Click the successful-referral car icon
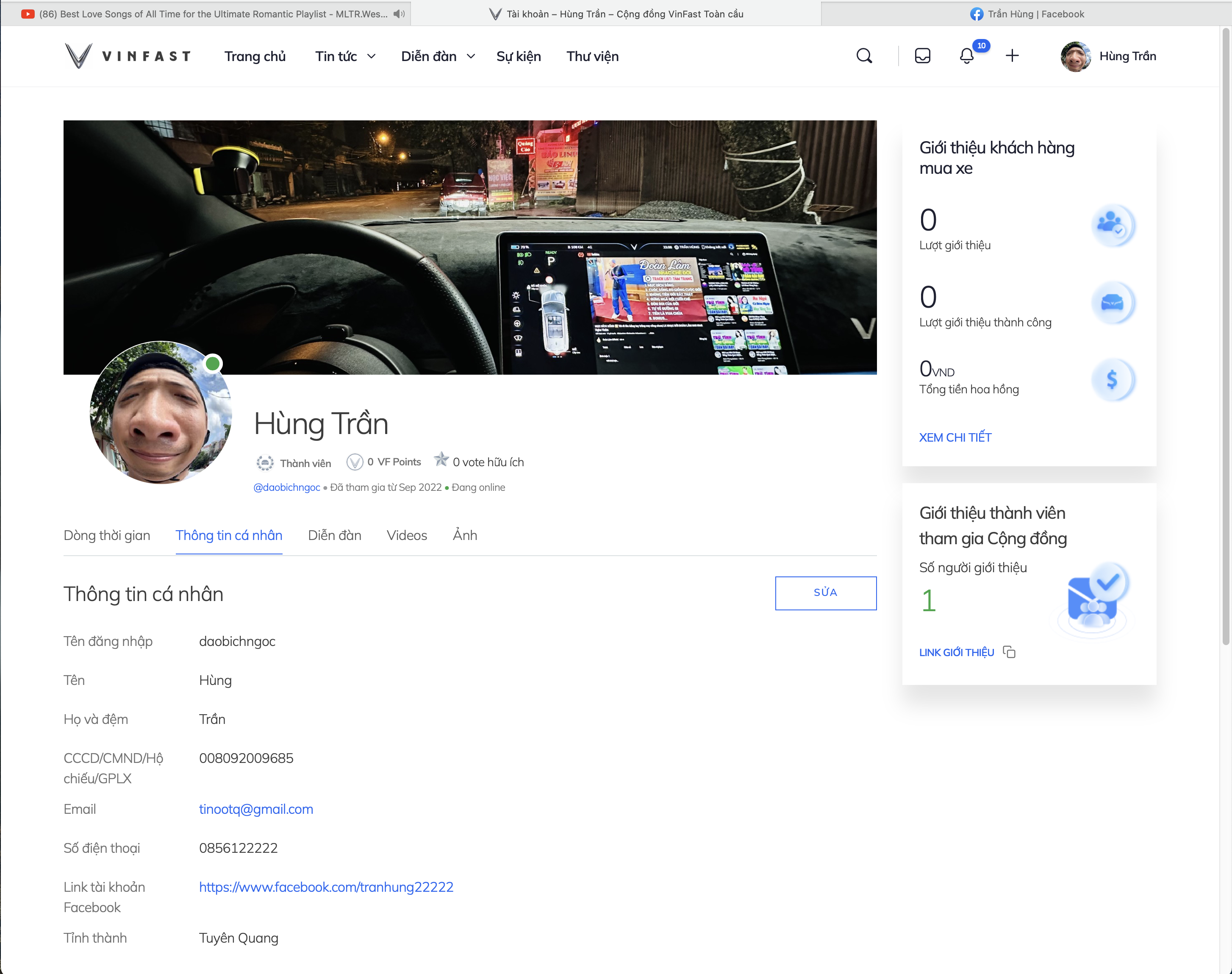Screen dimensions: 1232x974 click(x=1112, y=302)
